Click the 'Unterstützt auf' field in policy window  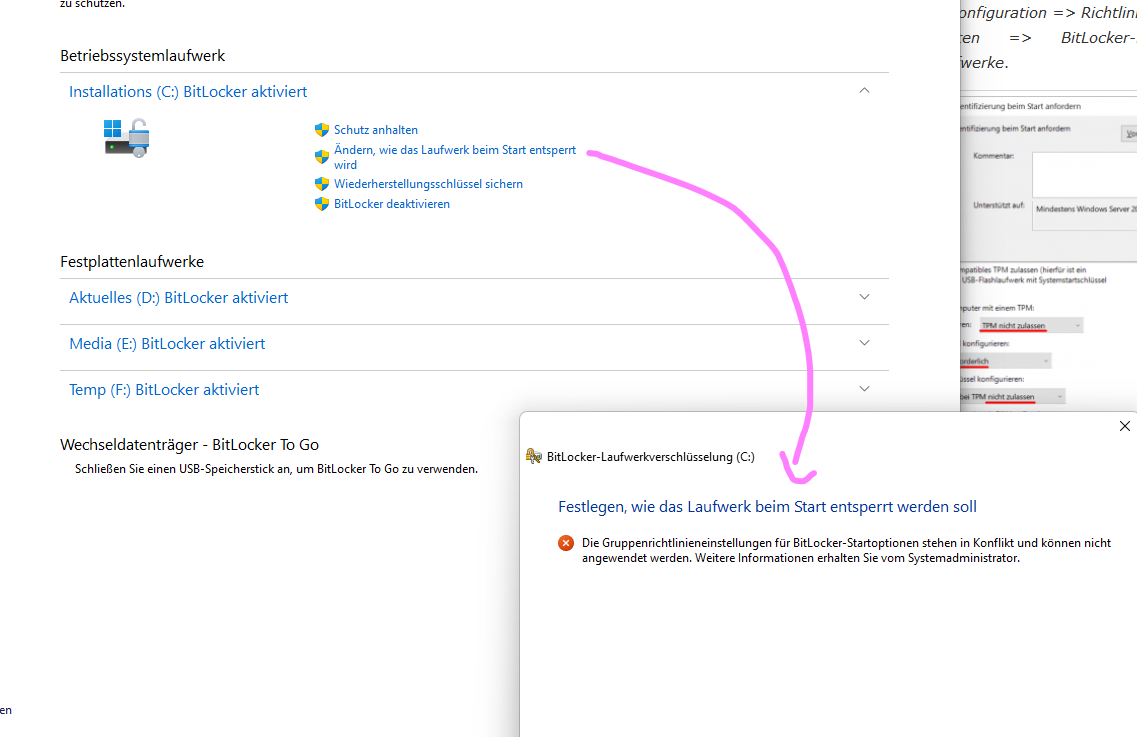pos(1084,216)
